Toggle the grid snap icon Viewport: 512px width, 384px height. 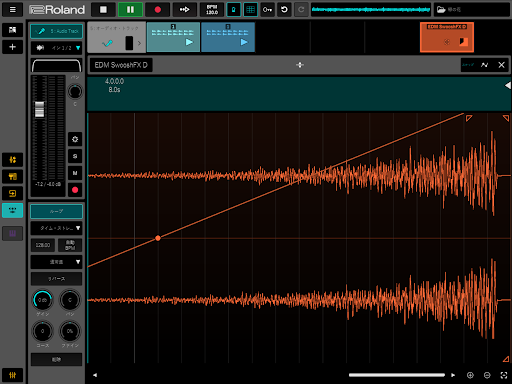250,9
